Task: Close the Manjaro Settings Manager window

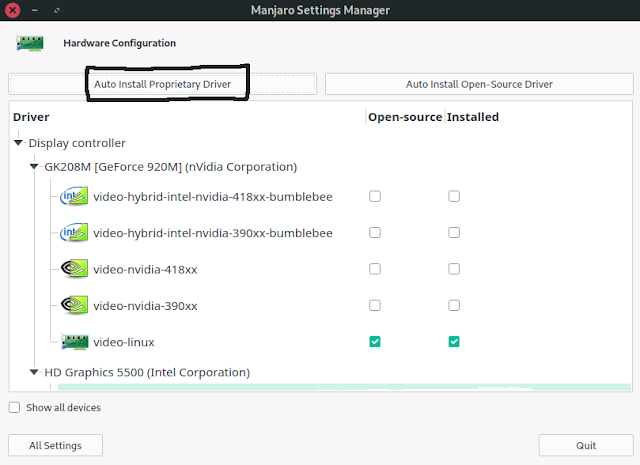Action: click(x=13, y=10)
